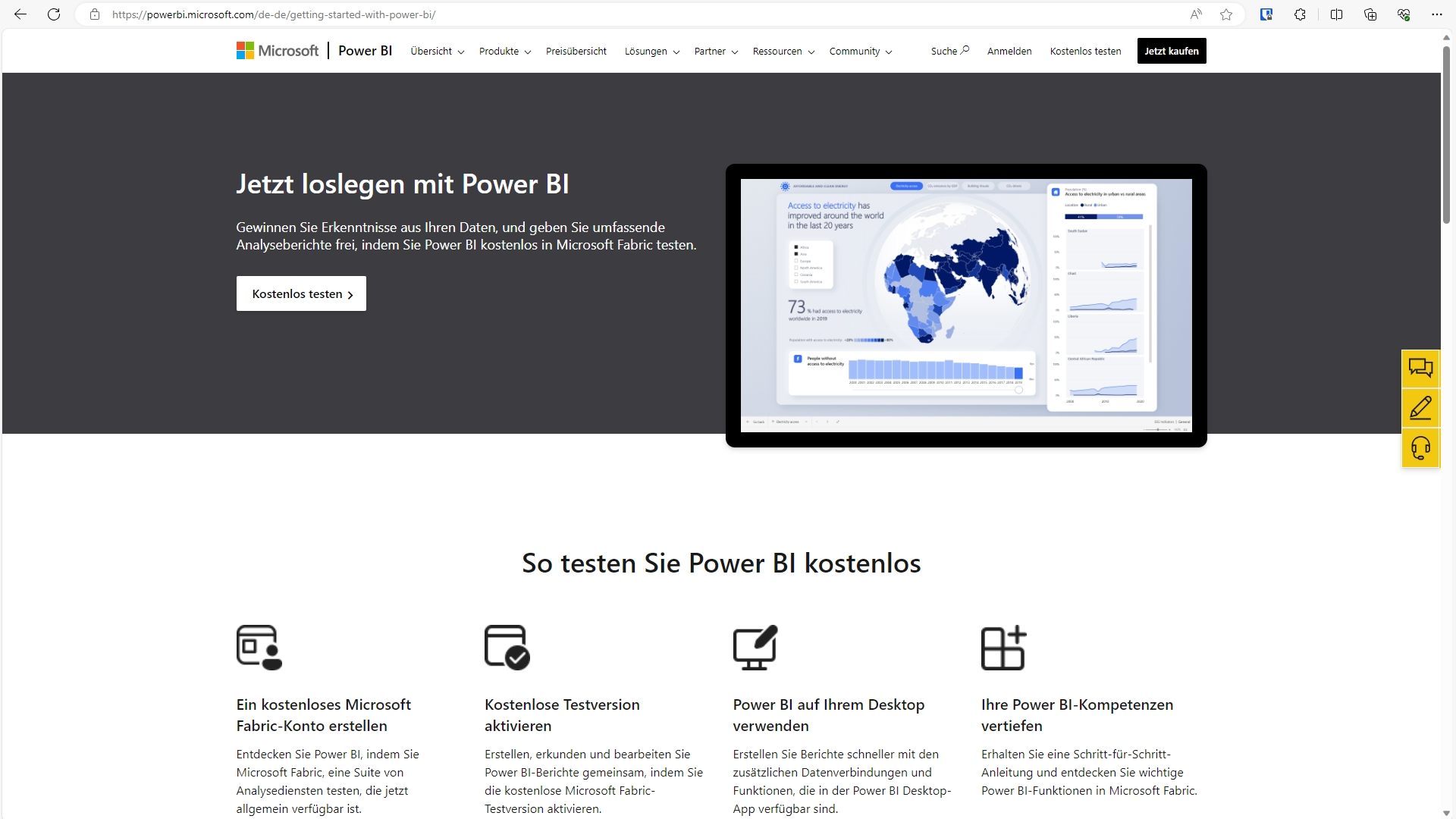Image resolution: width=1456 pixels, height=819 pixels.
Task: Click the Jetzt kaufen button
Action: 1171,51
